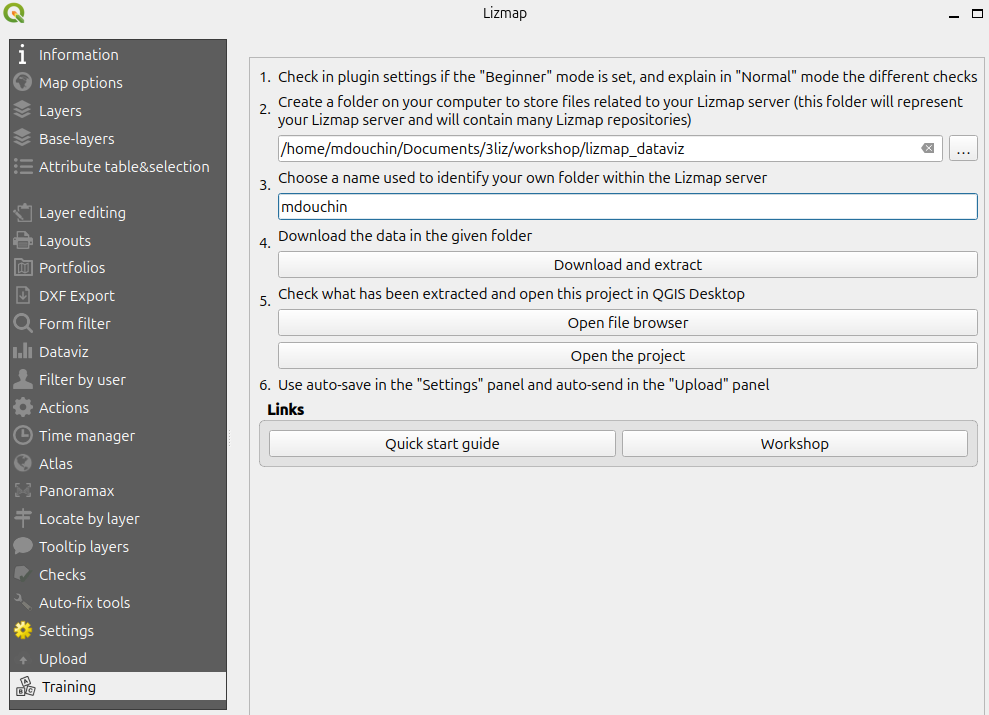Minimize the Lizmap window
This screenshot has width=989, height=715.
[954, 14]
